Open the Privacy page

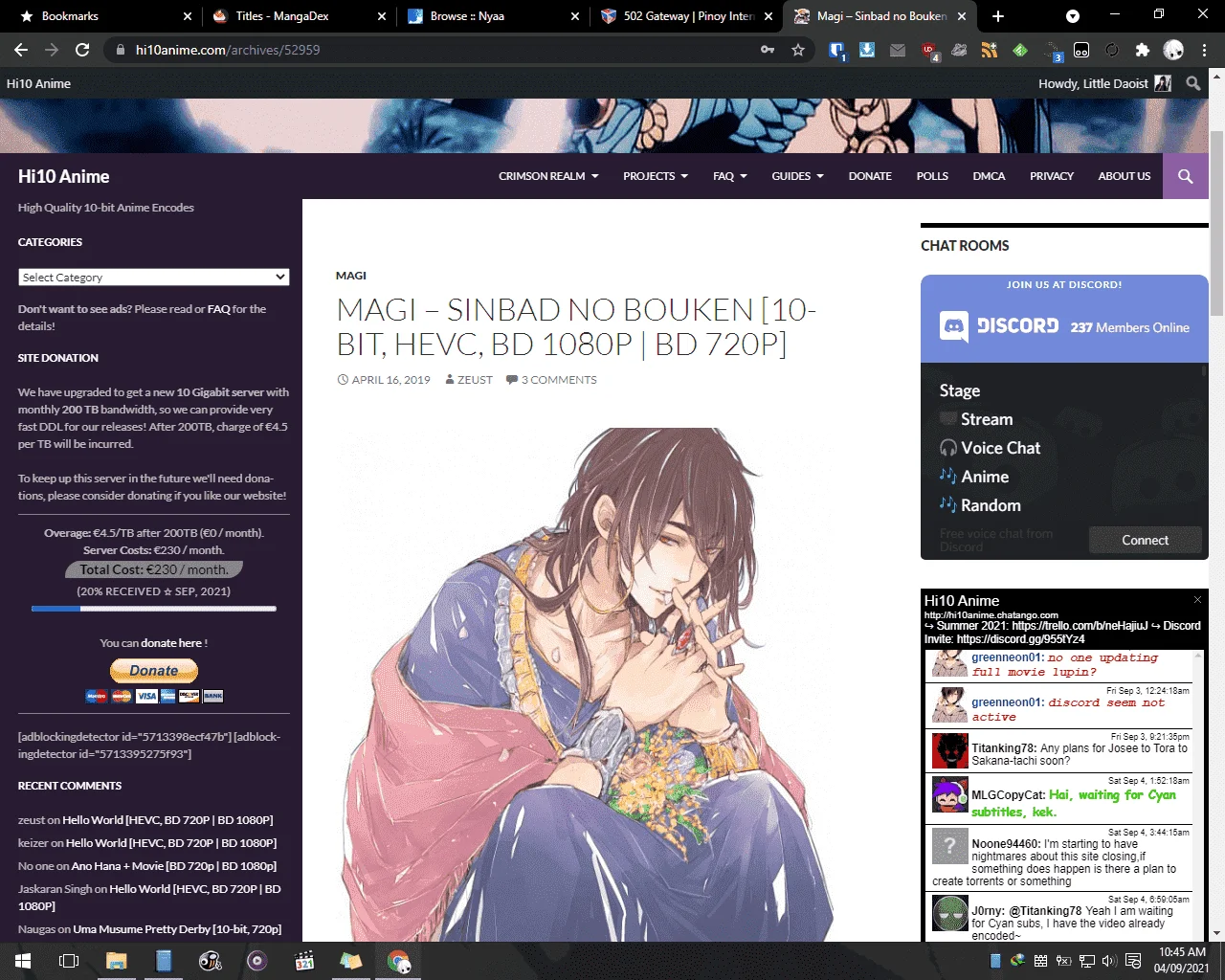[1052, 176]
